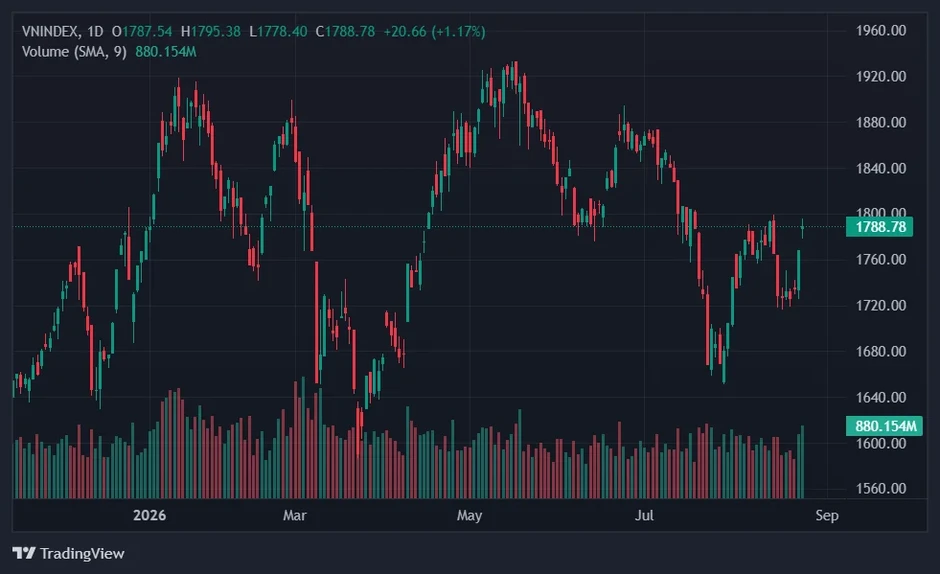The height and width of the screenshot is (574, 940).
Task: Click the TradingView logo link
Action: click(x=68, y=553)
